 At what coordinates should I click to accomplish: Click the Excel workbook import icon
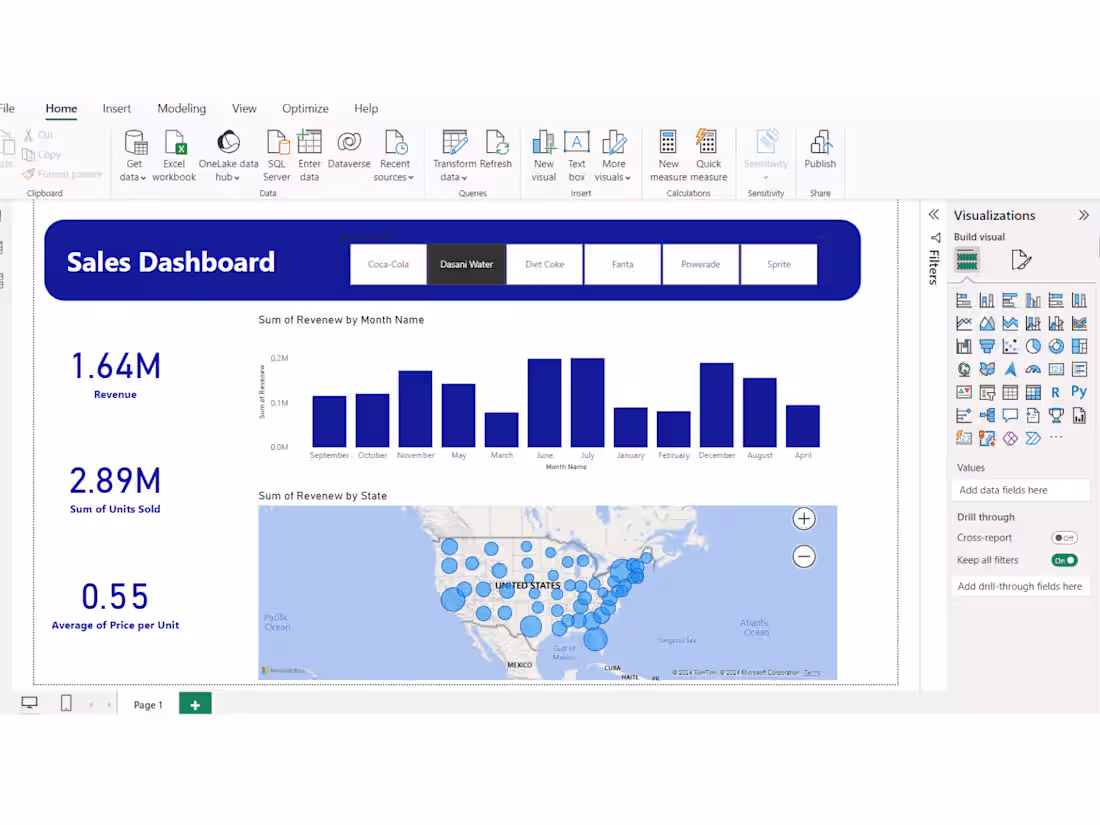tap(174, 148)
